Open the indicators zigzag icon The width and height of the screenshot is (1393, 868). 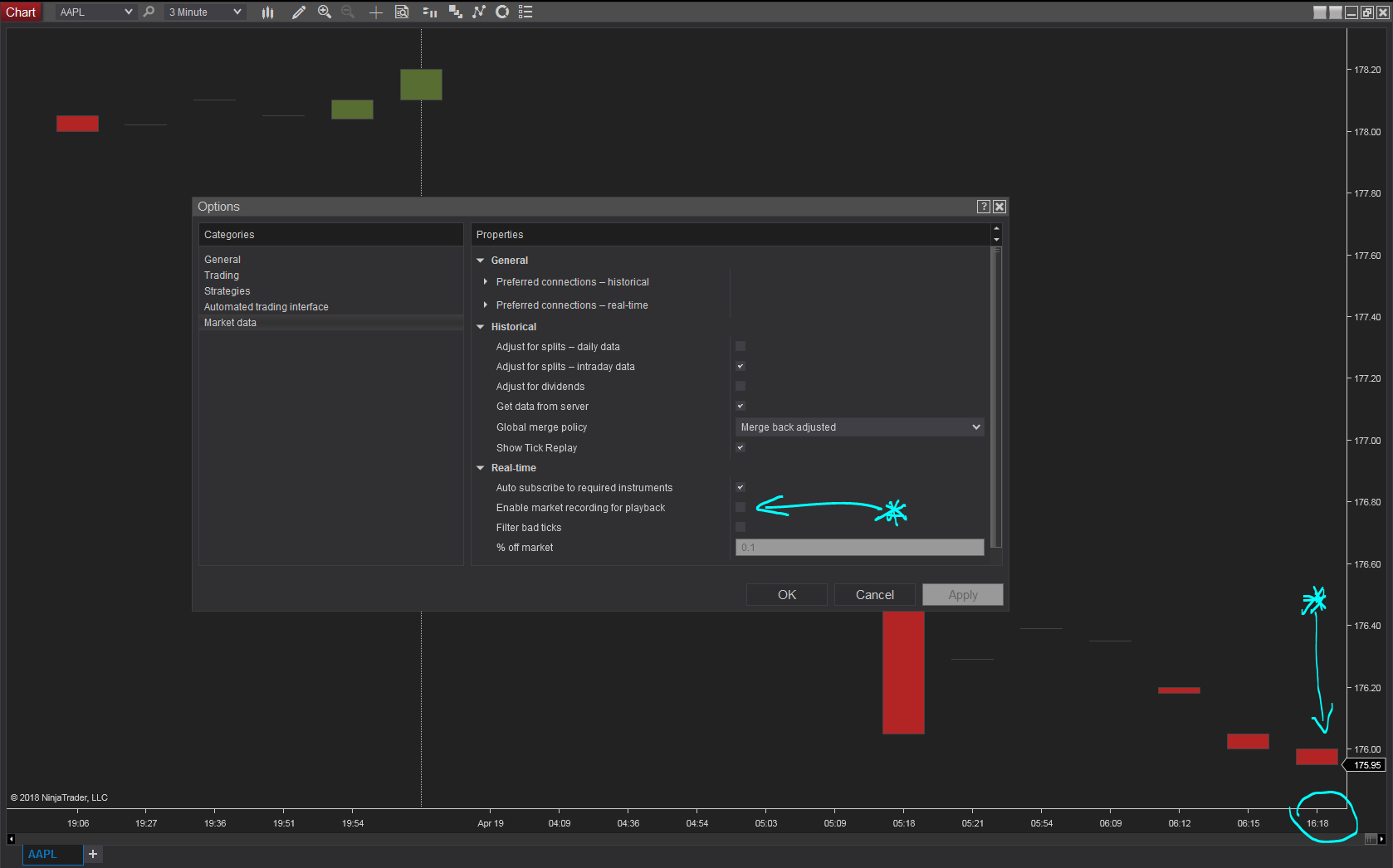pyautogui.click(x=479, y=12)
